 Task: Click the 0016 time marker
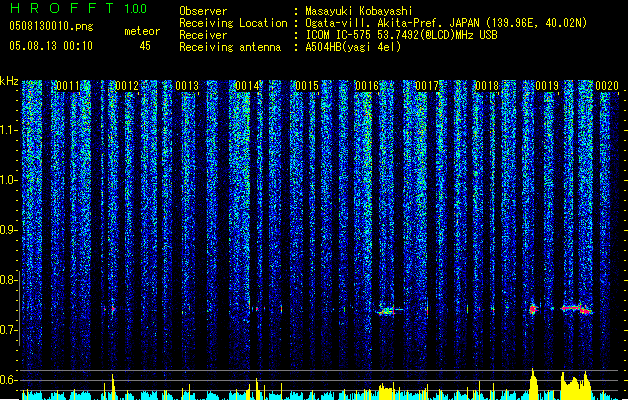coord(367,86)
